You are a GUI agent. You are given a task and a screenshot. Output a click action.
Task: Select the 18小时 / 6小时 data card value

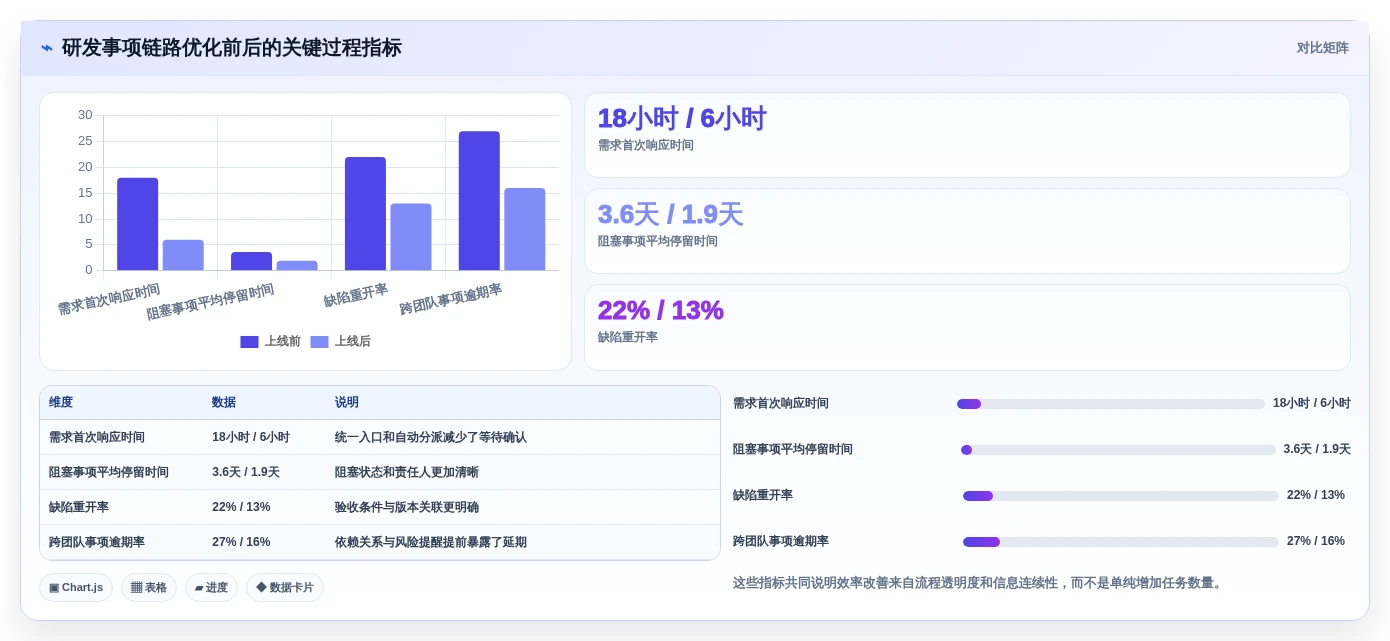pos(681,119)
